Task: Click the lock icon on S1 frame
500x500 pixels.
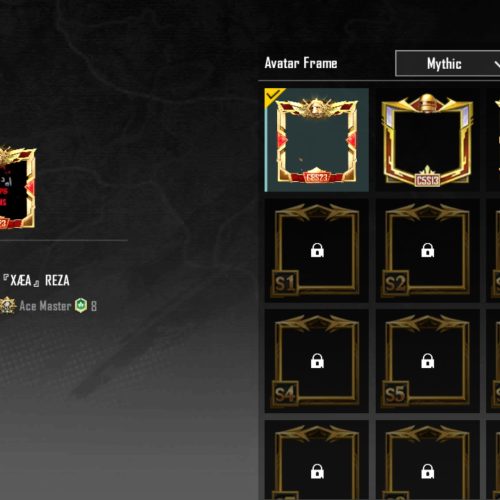Action: tap(317, 250)
